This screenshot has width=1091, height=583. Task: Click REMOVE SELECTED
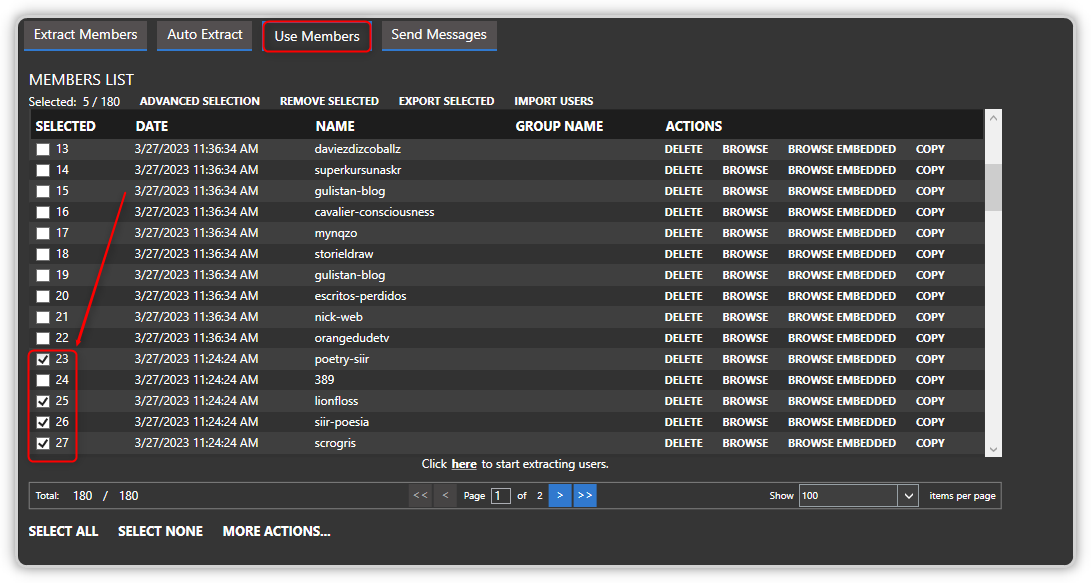coord(329,101)
